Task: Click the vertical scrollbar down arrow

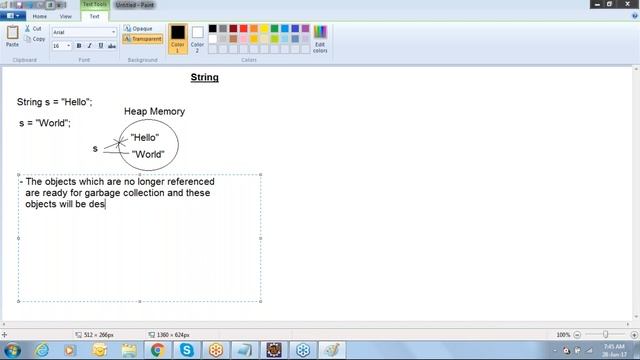Action: point(636,316)
